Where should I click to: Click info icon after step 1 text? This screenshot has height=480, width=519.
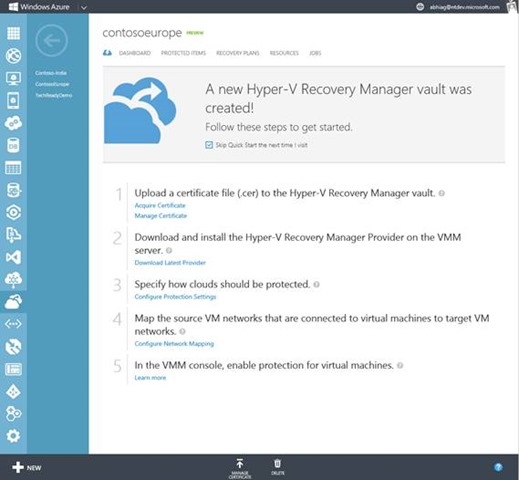click(x=442, y=193)
